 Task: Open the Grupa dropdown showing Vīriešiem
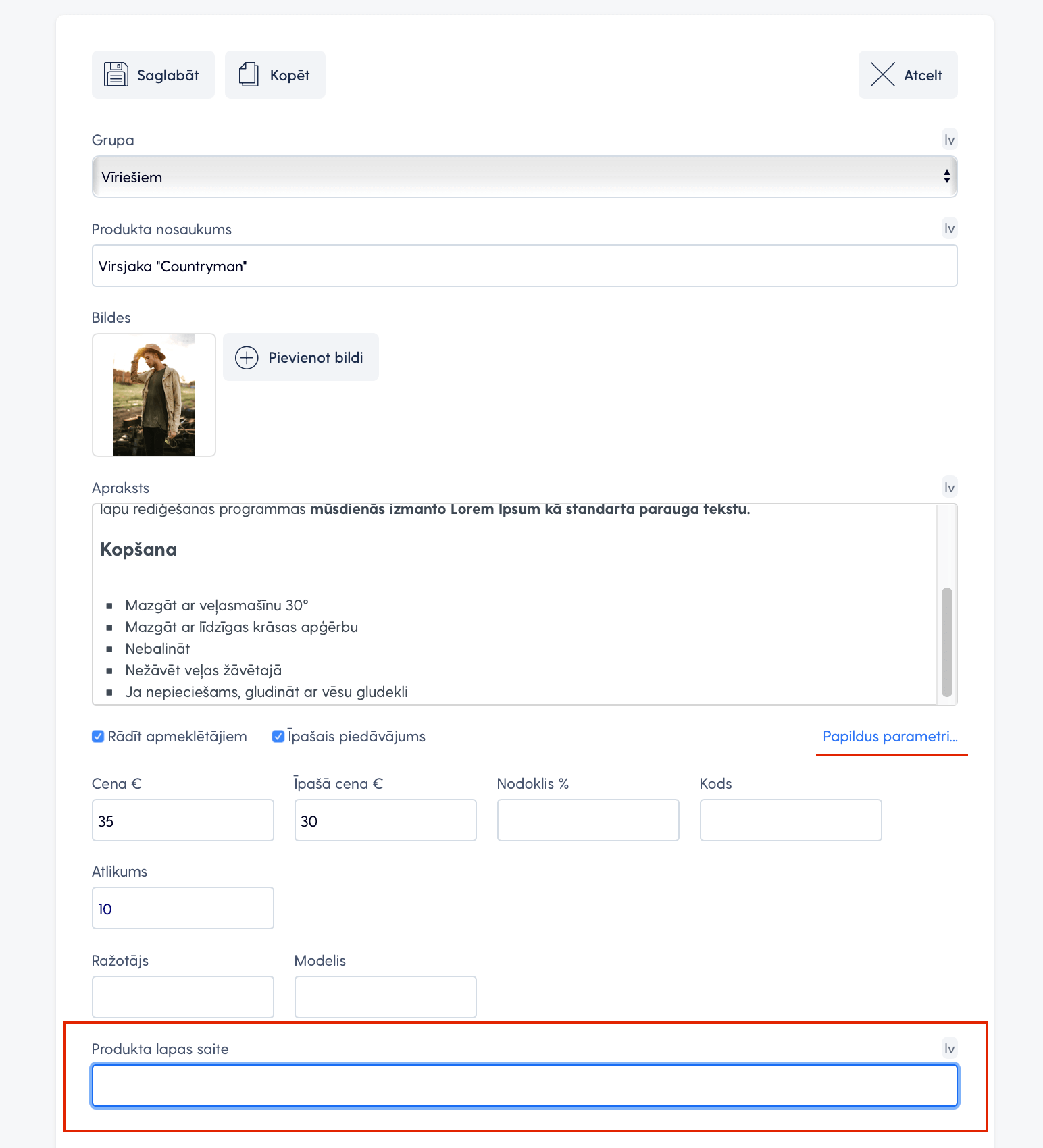point(524,177)
